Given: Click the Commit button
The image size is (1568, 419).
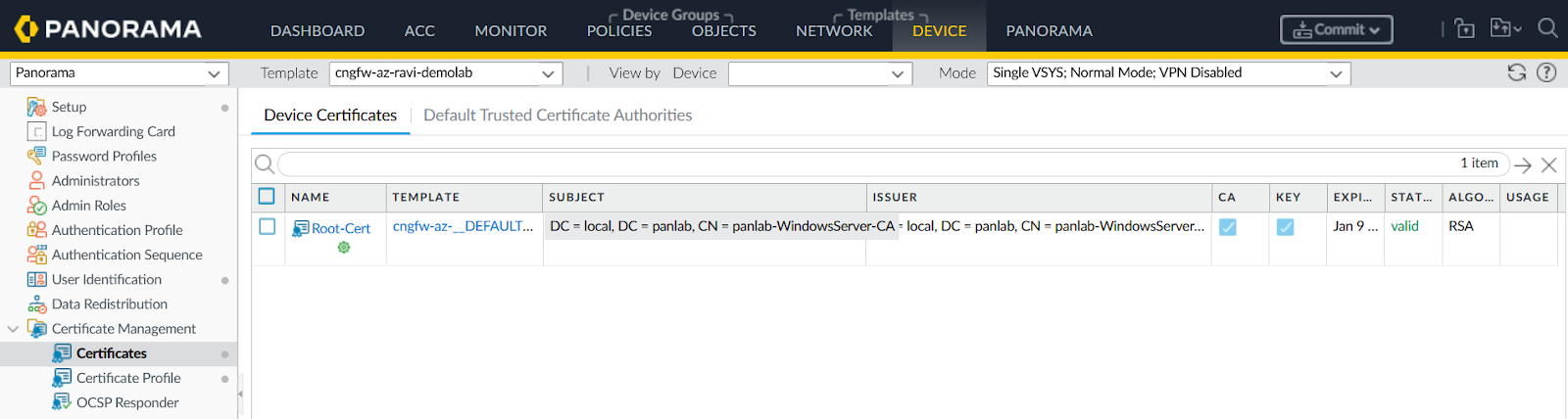Looking at the screenshot, I should [1336, 30].
